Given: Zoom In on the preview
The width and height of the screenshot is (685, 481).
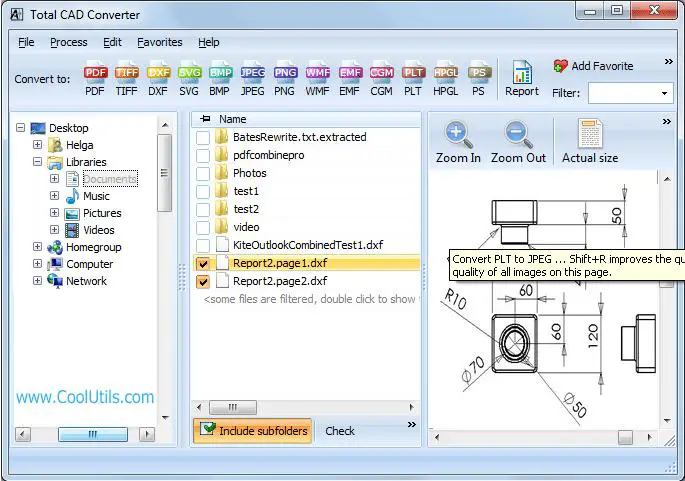Looking at the screenshot, I should coord(458,142).
